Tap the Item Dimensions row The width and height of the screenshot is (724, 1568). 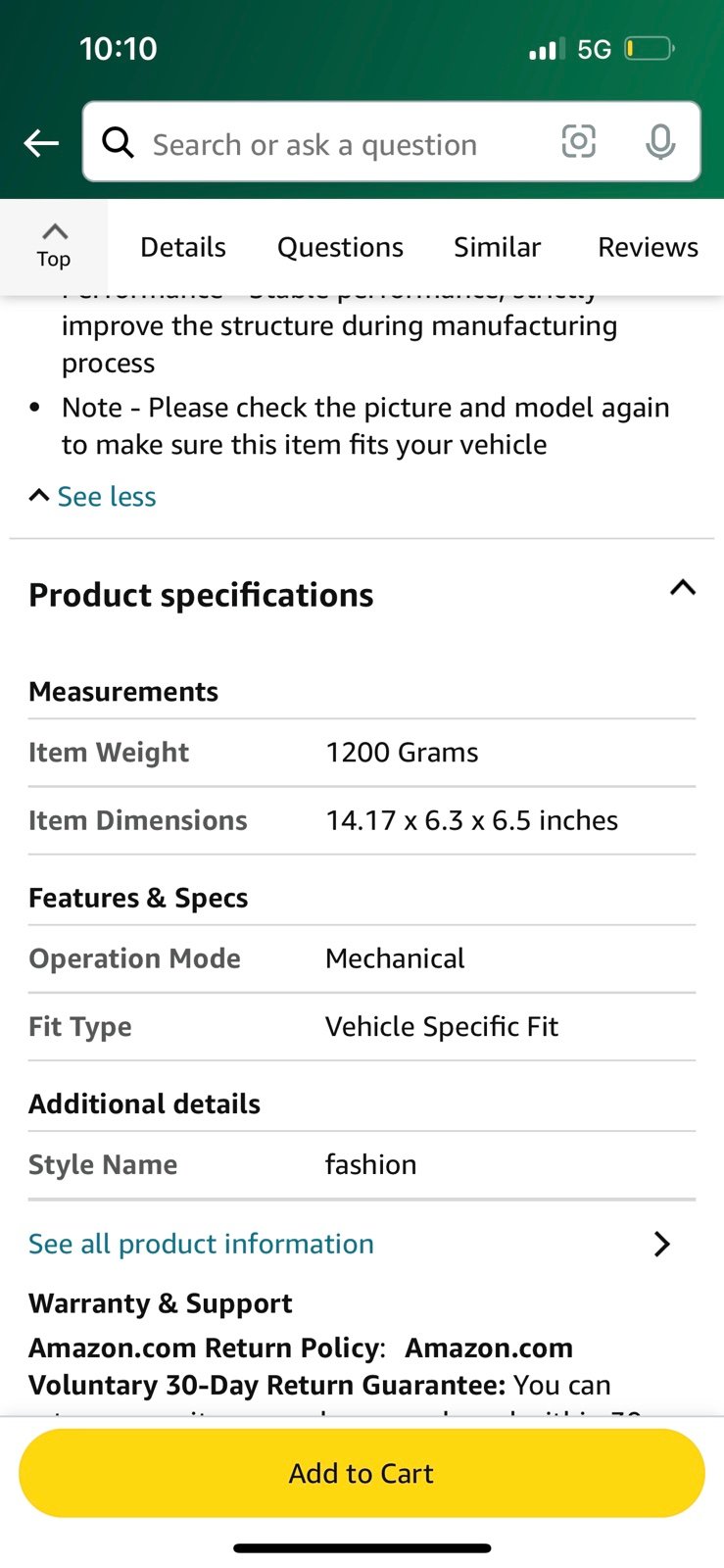[362, 820]
